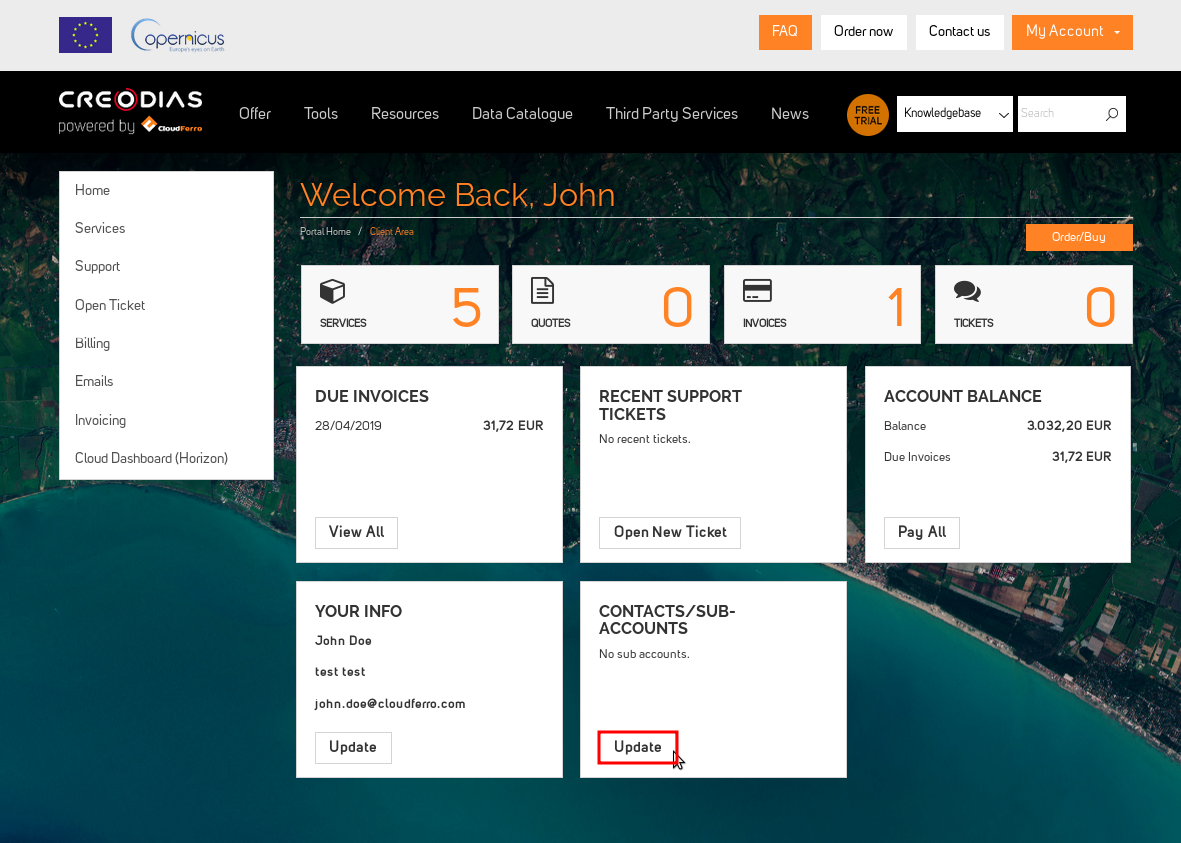Open the Knowledgebase search scope dropdown
The height and width of the screenshot is (843, 1181).
click(954, 114)
